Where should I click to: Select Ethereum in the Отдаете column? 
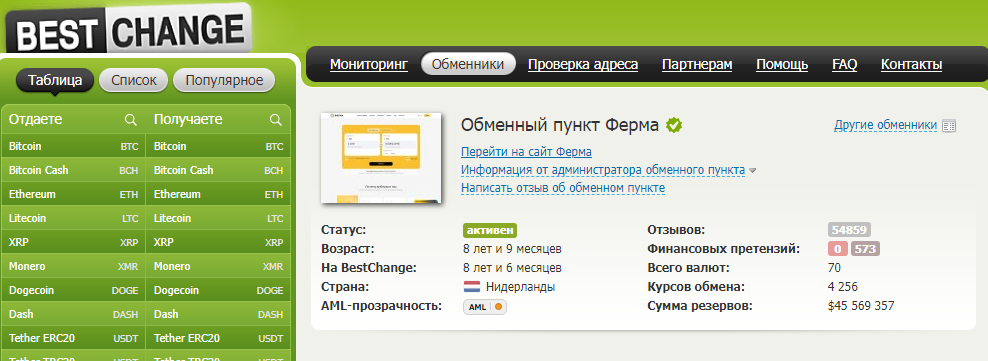[73, 194]
